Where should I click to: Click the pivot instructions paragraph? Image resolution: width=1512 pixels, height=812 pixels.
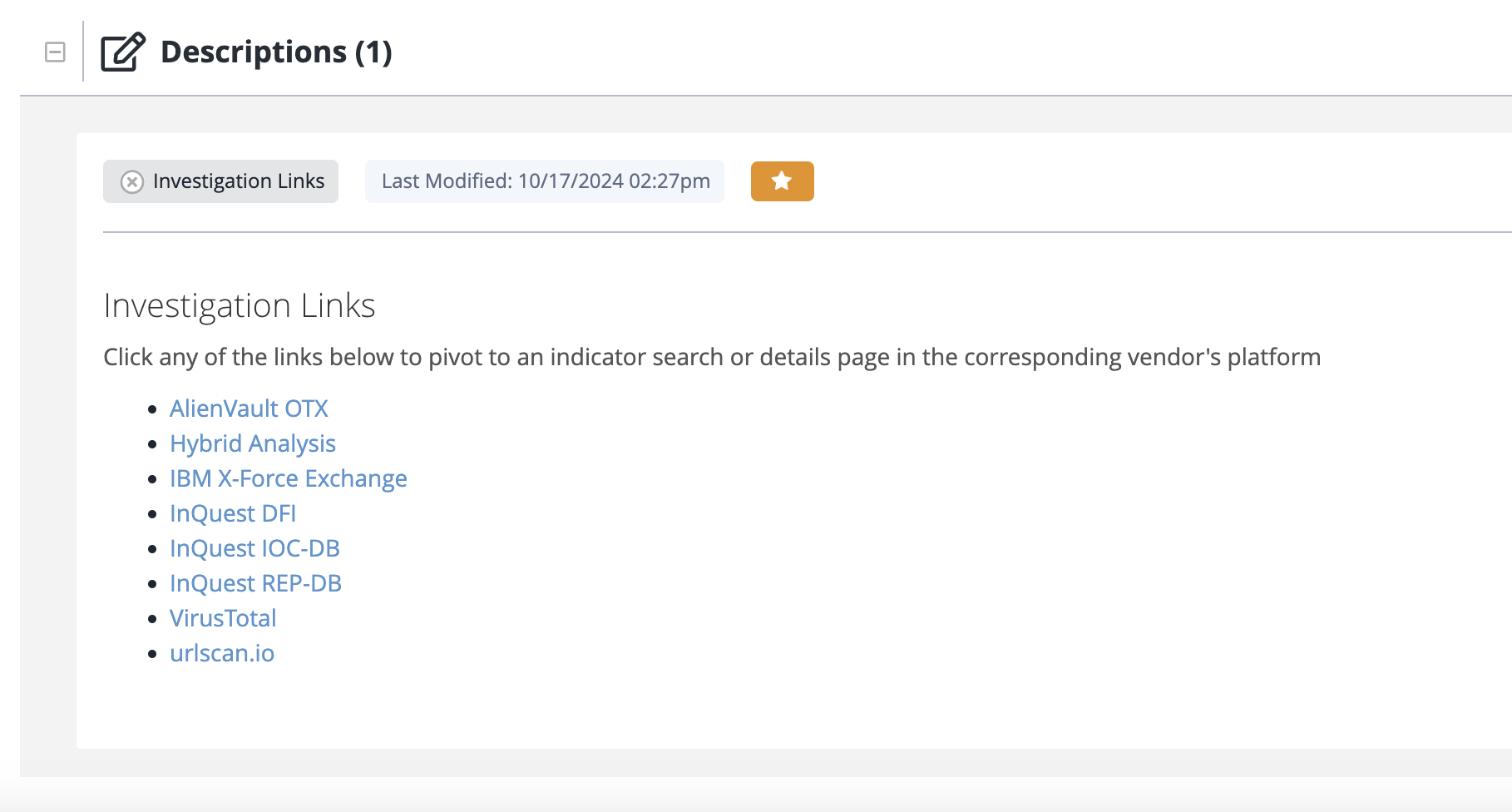coord(712,357)
